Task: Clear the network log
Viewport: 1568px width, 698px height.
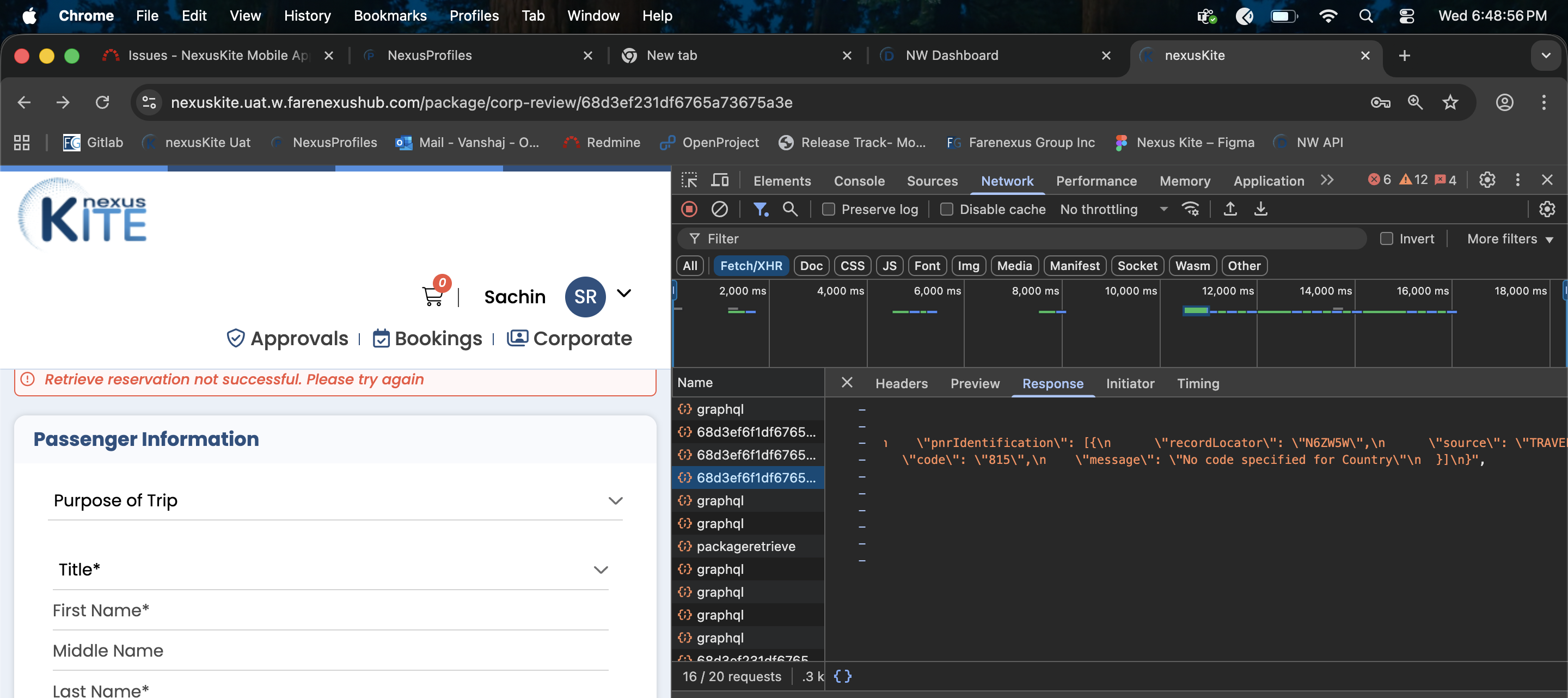Action: point(719,209)
